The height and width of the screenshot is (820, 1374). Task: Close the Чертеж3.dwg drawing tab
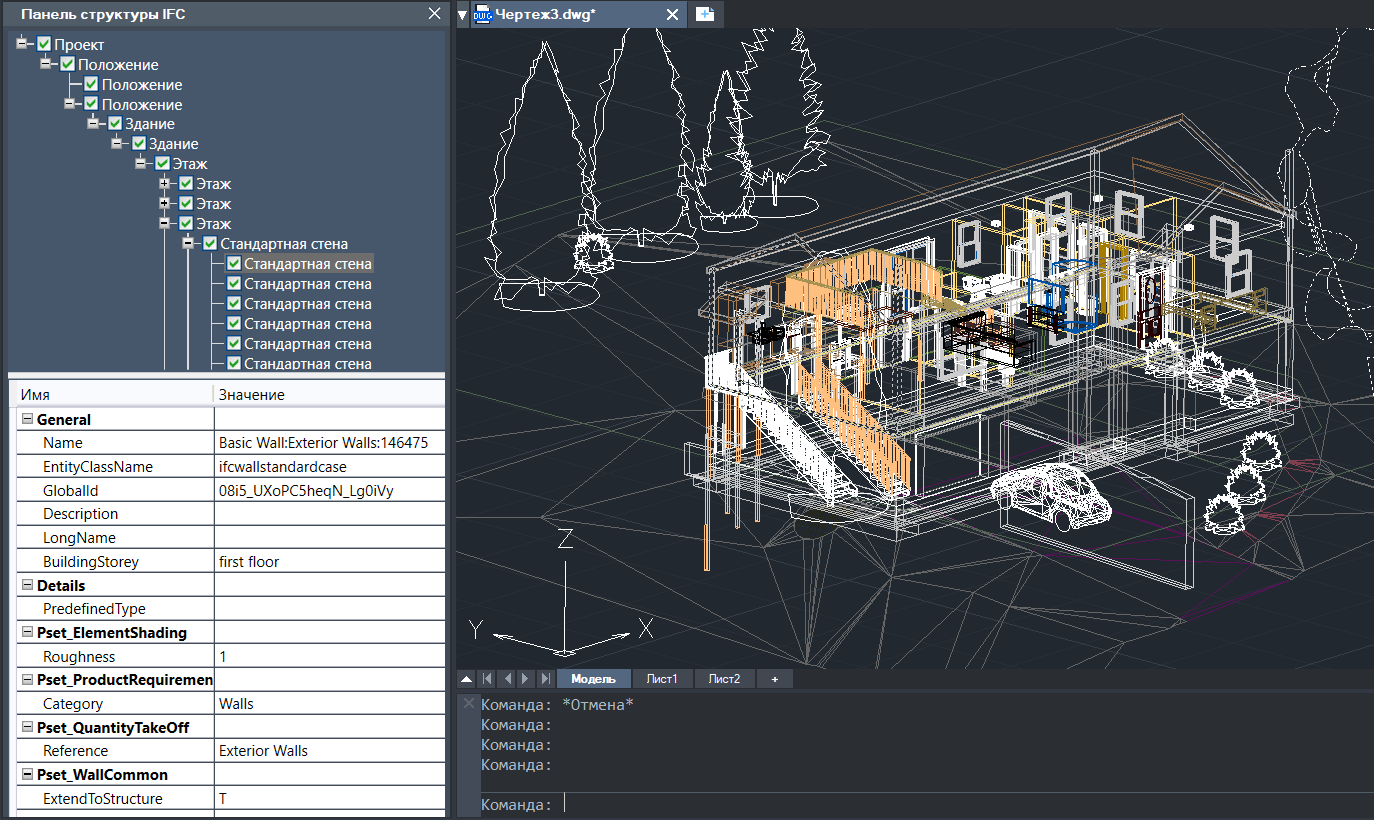(673, 14)
